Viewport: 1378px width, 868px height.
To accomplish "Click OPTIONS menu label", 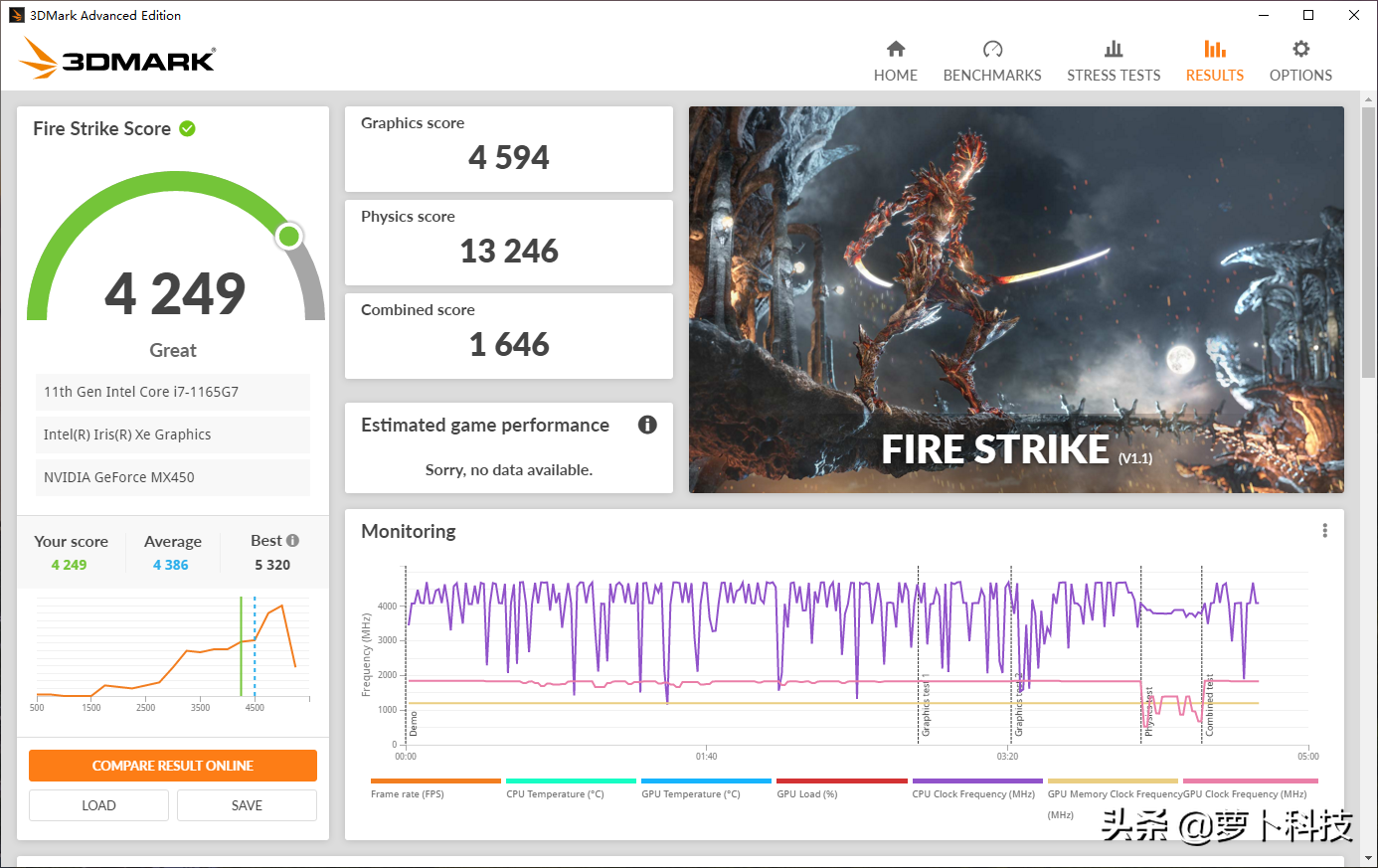I will coord(1300,75).
